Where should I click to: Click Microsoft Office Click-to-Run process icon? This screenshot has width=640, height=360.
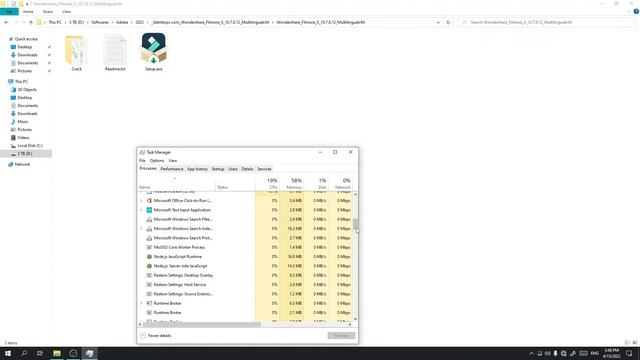coord(149,201)
